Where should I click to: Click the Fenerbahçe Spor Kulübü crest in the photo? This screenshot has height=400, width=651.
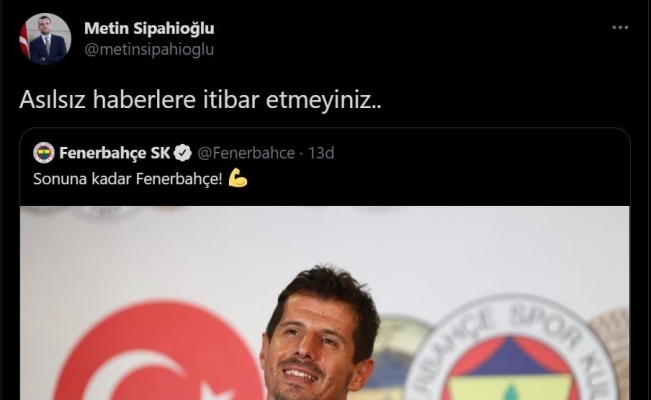[x=513, y=348]
